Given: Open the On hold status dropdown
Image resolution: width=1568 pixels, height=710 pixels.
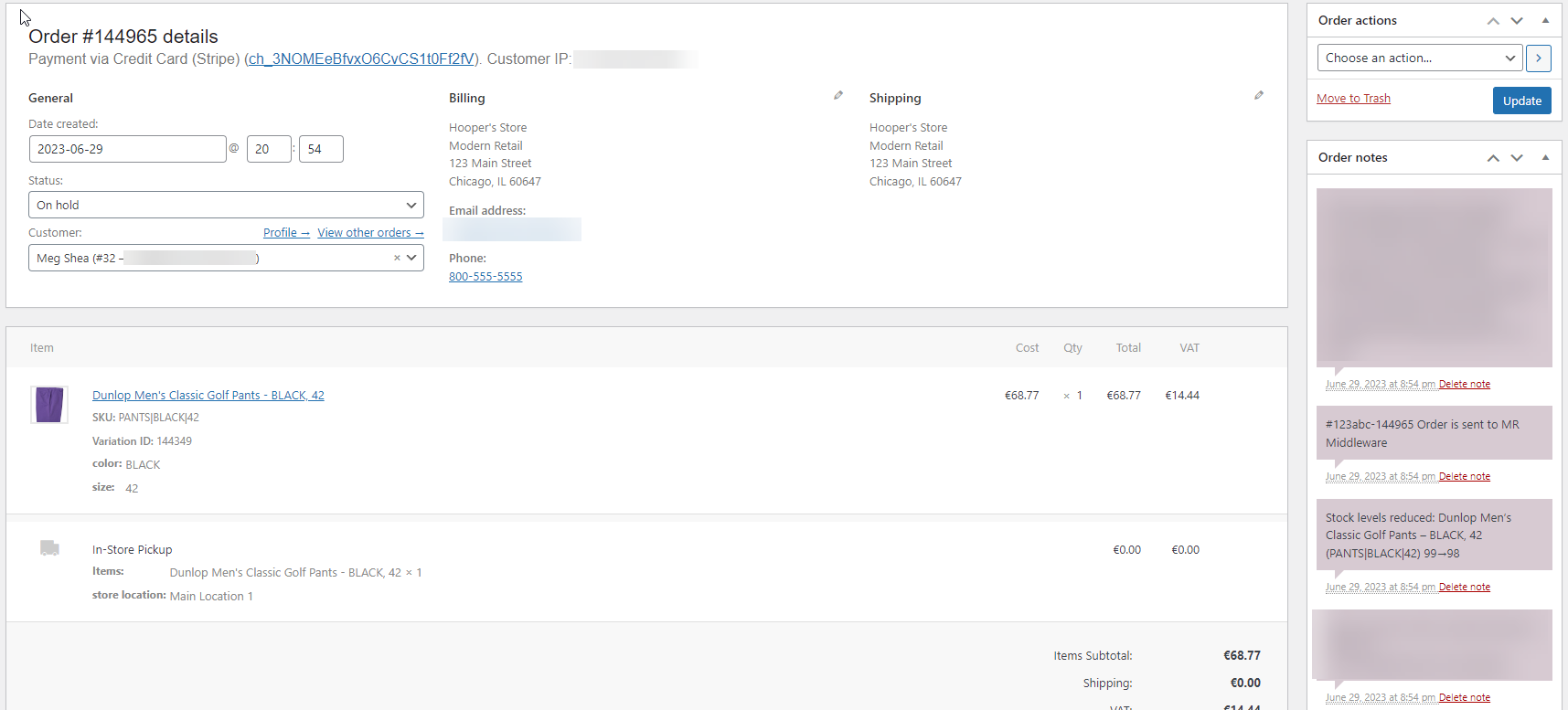Looking at the screenshot, I should coord(226,205).
